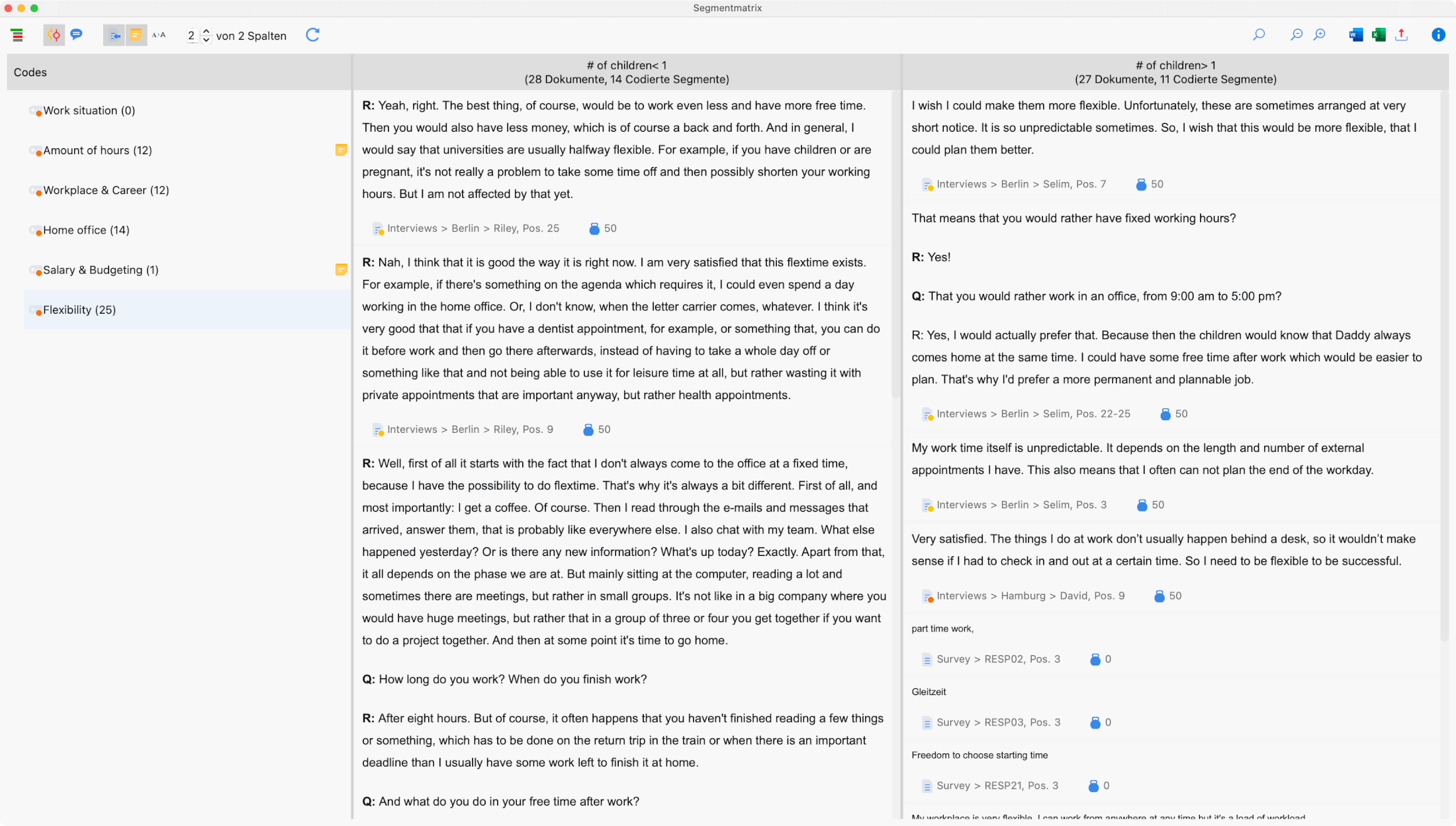Open the memo icon beside Amount of hours
Image resolution: width=1456 pixels, height=826 pixels.
(341, 150)
